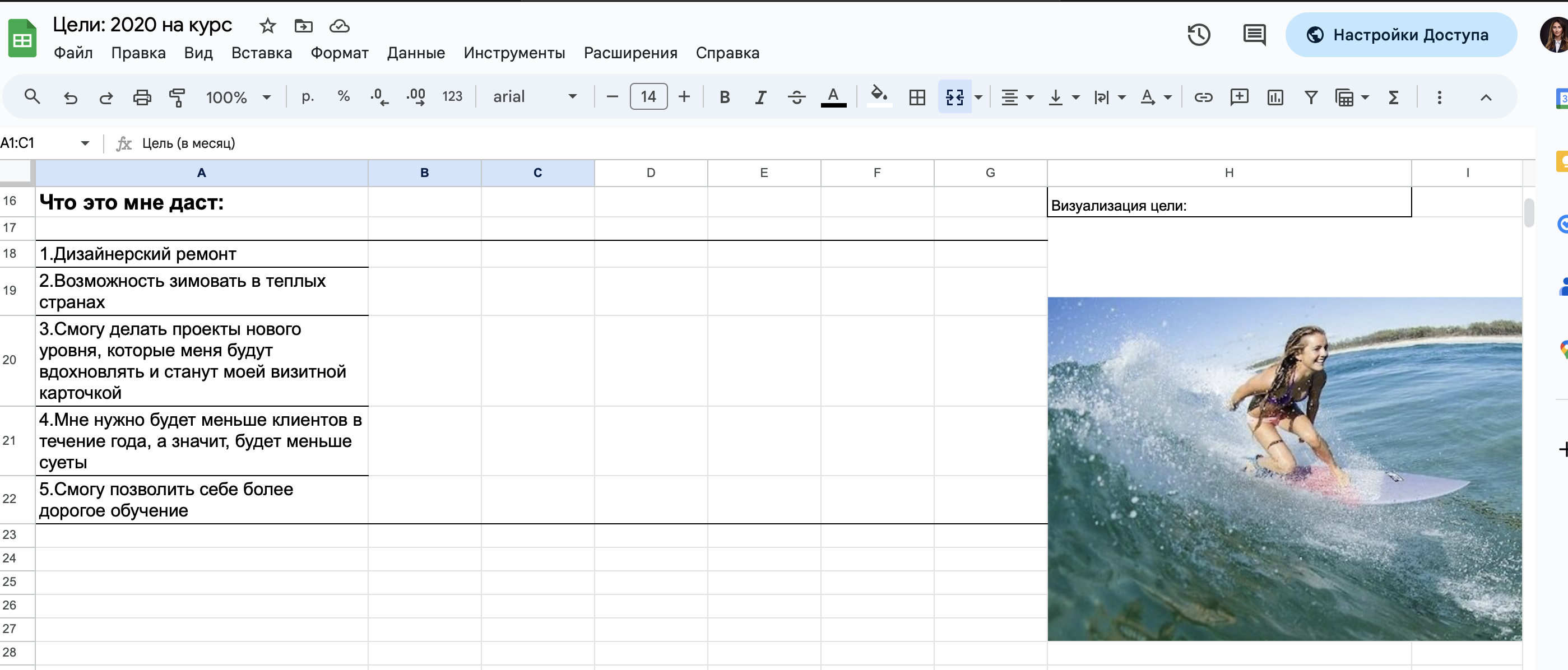Open version history clock icon

(x=1199, y=35)
